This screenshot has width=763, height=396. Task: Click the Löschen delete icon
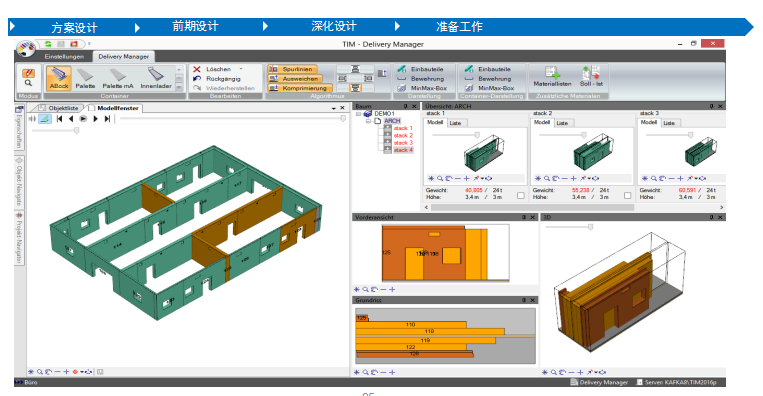click(x=197, y=69)
